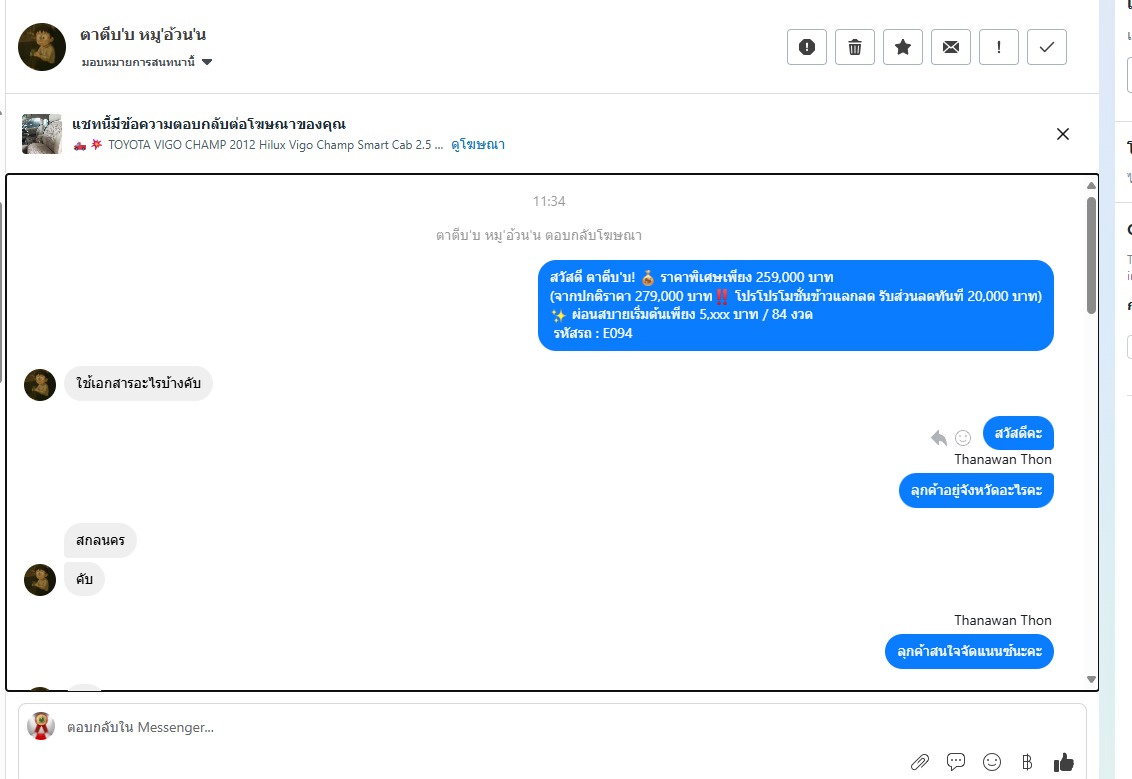
Task: Reply to the สวัสดีคะ message arrow
Action: tap(939, 438)
